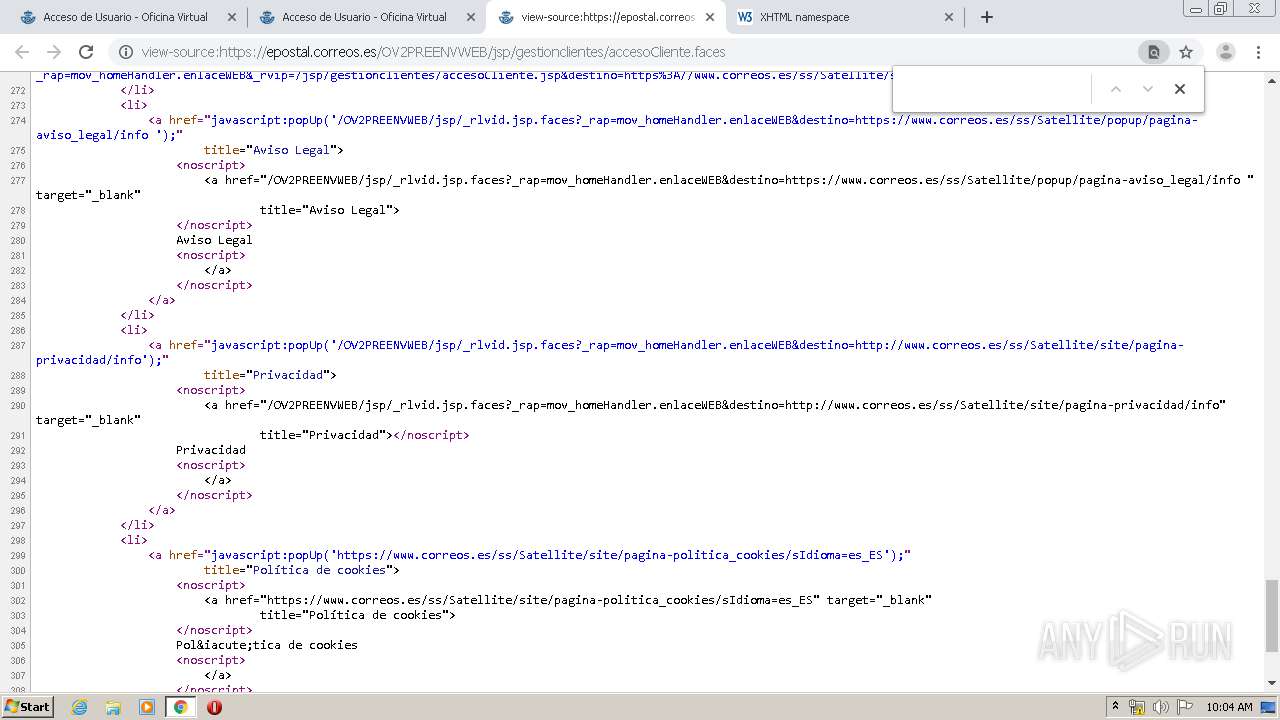Open the Windows Start menu
This screenshot has height=720, width=1280.
click(28, 706)
